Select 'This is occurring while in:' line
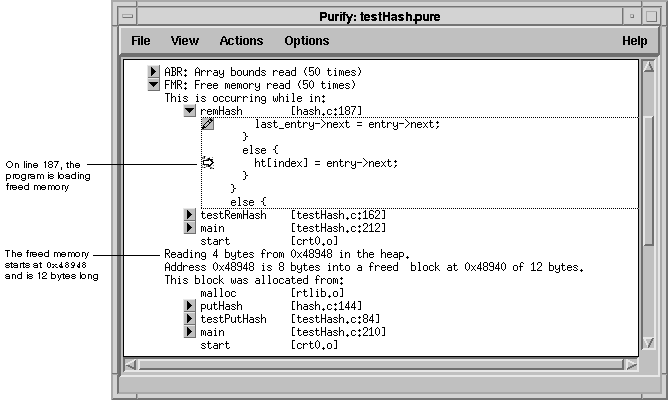The image size is (668, 400). (x=245, y=98)
